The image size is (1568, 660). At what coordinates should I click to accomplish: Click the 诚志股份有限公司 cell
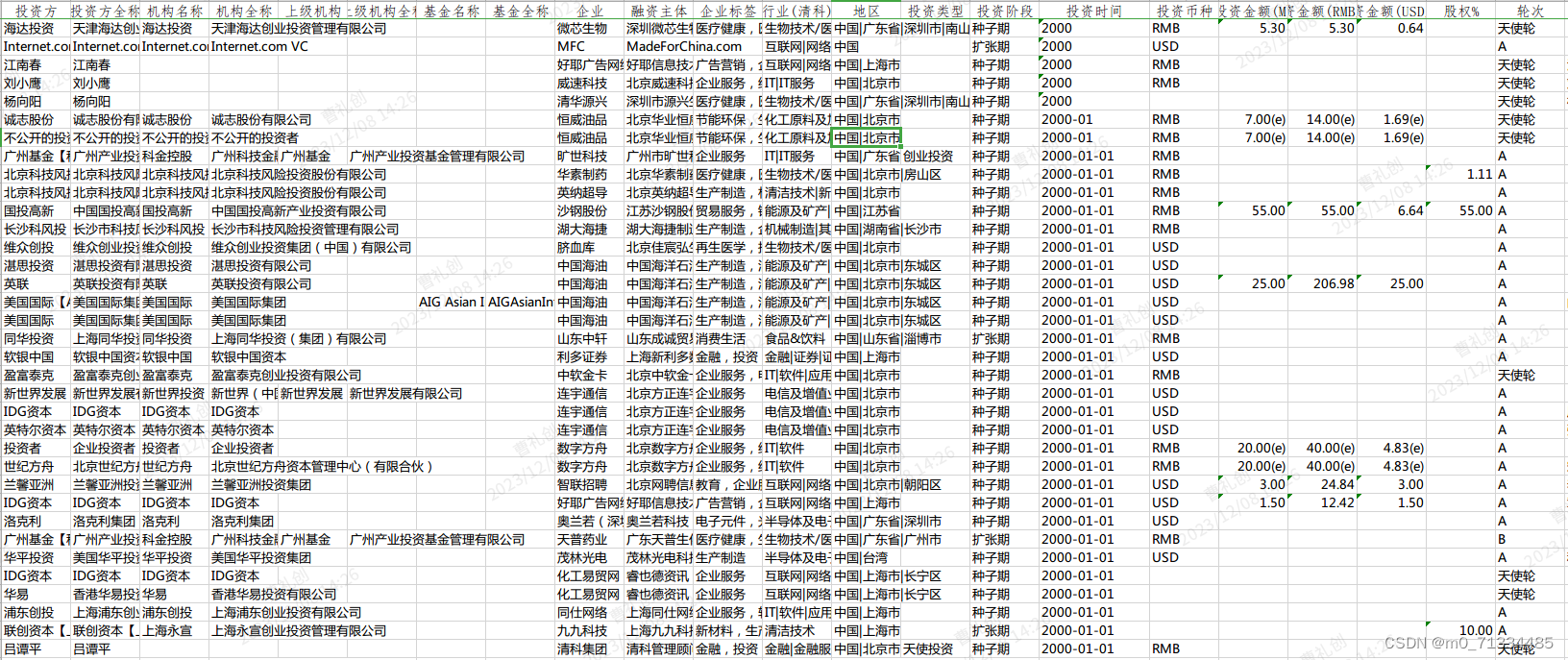[261, 120]
